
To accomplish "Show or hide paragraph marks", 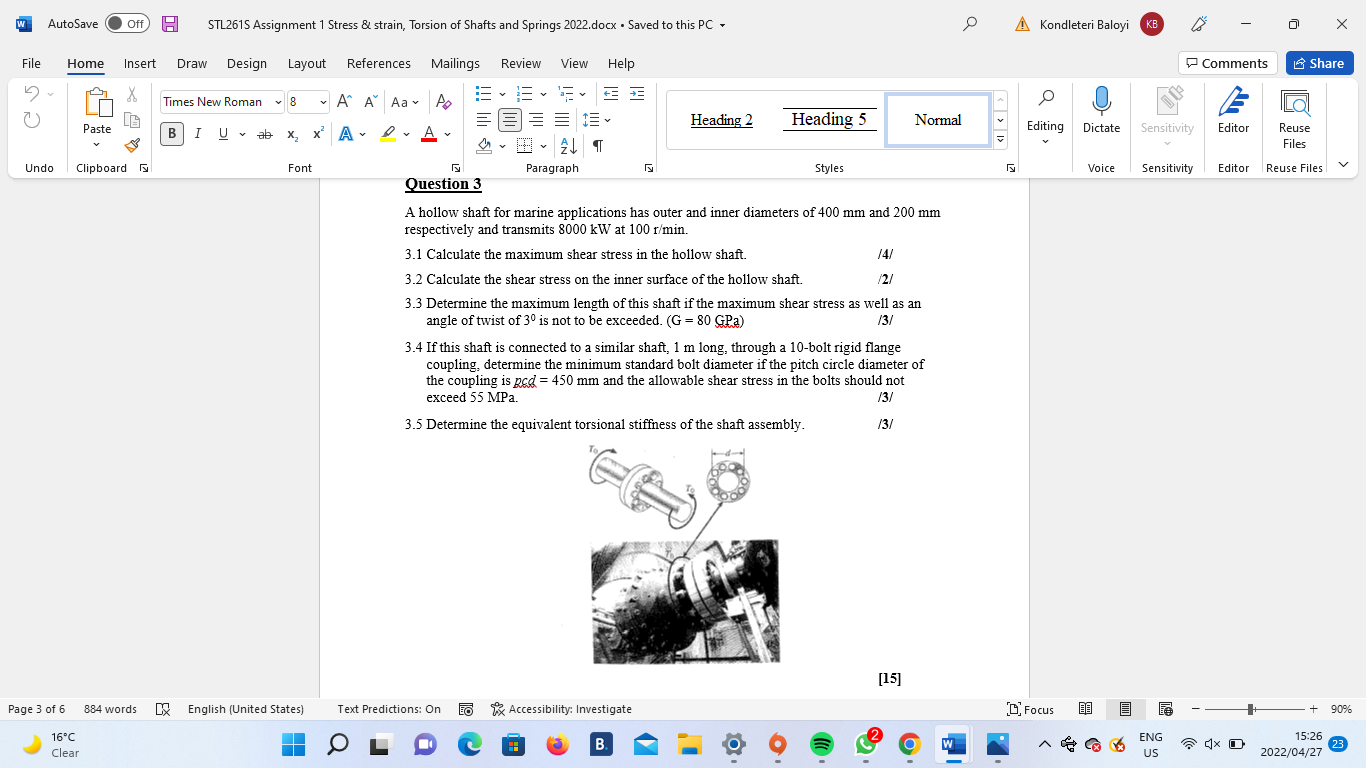I will (x=598, y=146).
